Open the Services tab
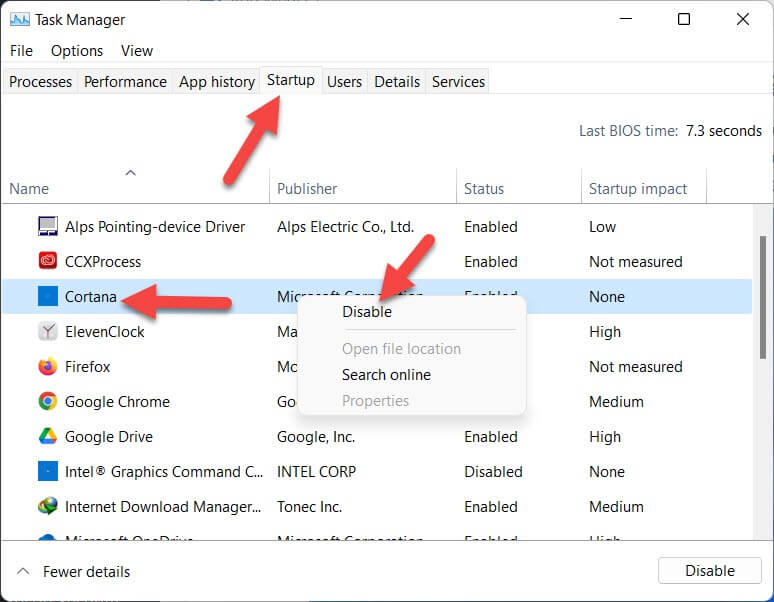 click(458, 82)
